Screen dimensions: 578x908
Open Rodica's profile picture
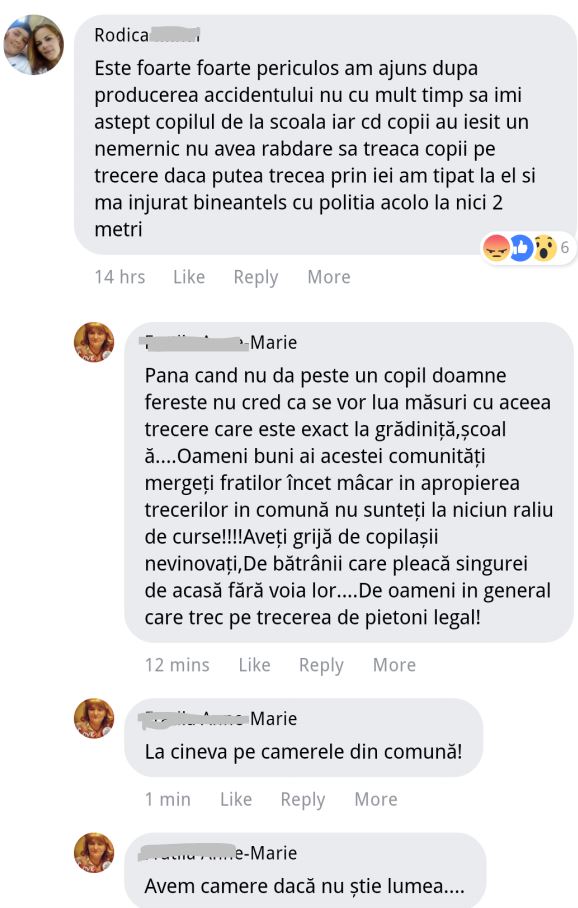pos(34,45)
